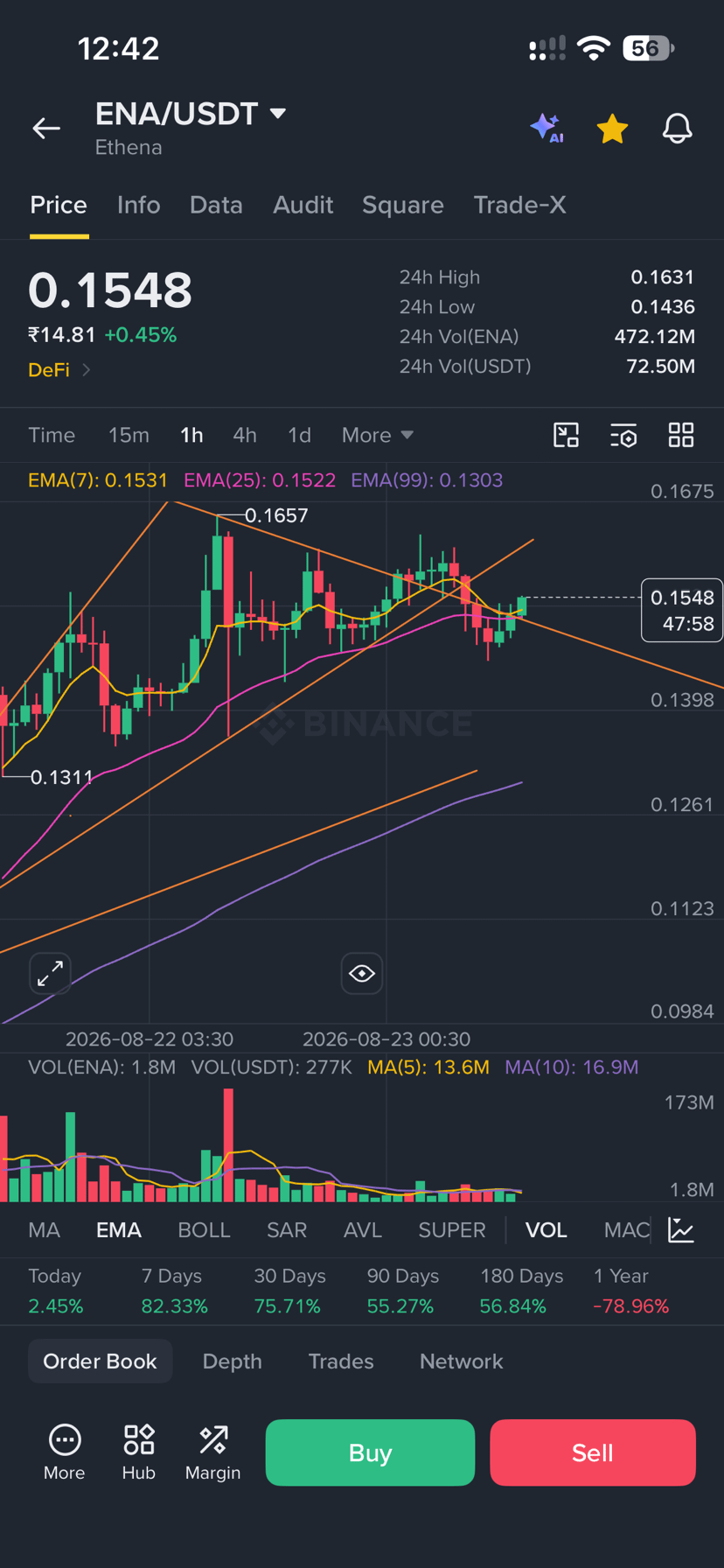The width and height of the screenshot is (724, 1568).
Task: Tap the EMA(7) value label
Action: [x=98, y=480]
